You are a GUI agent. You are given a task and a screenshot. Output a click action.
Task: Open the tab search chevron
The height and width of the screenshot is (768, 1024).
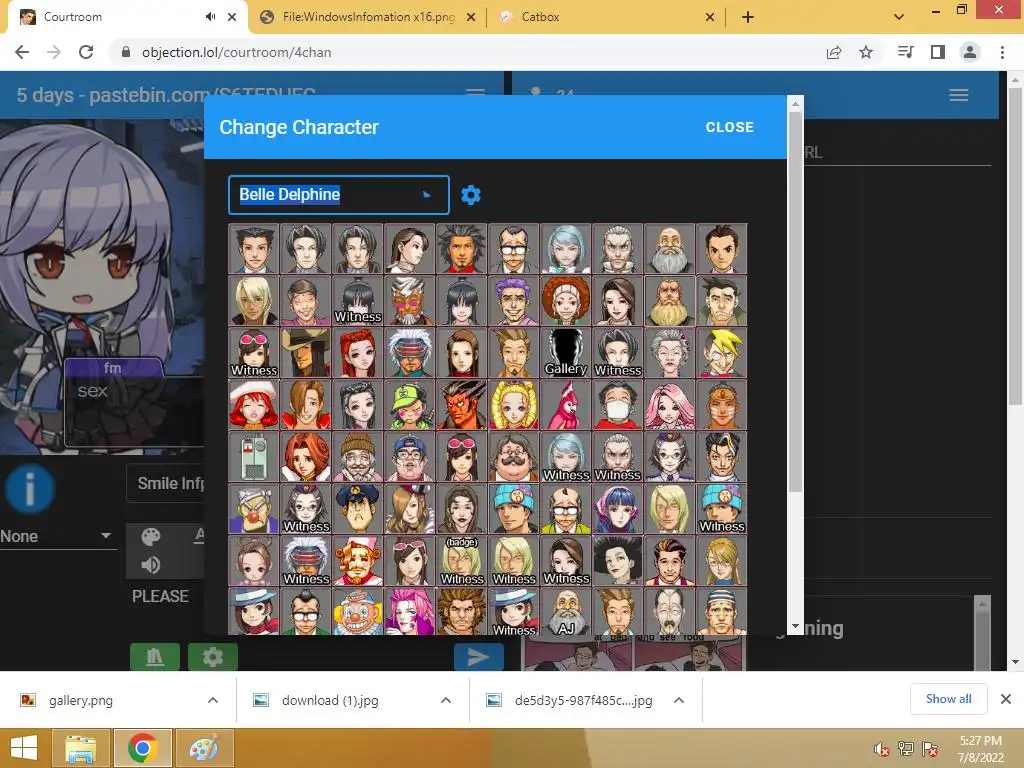coord(899,17)
